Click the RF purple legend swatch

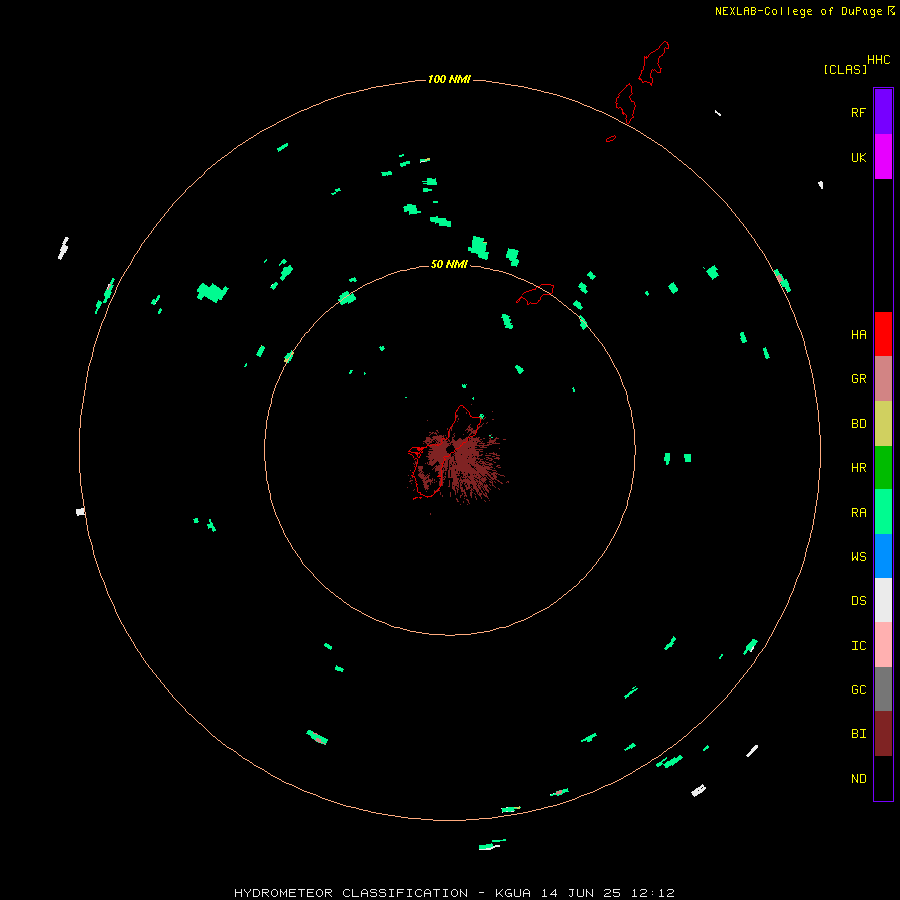click(883, 112)
